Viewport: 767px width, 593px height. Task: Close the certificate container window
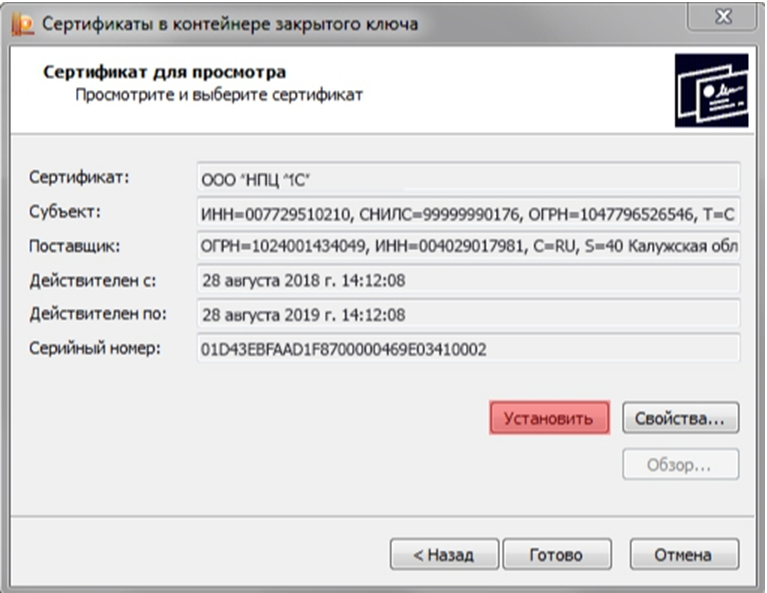[x=722, y=17]
